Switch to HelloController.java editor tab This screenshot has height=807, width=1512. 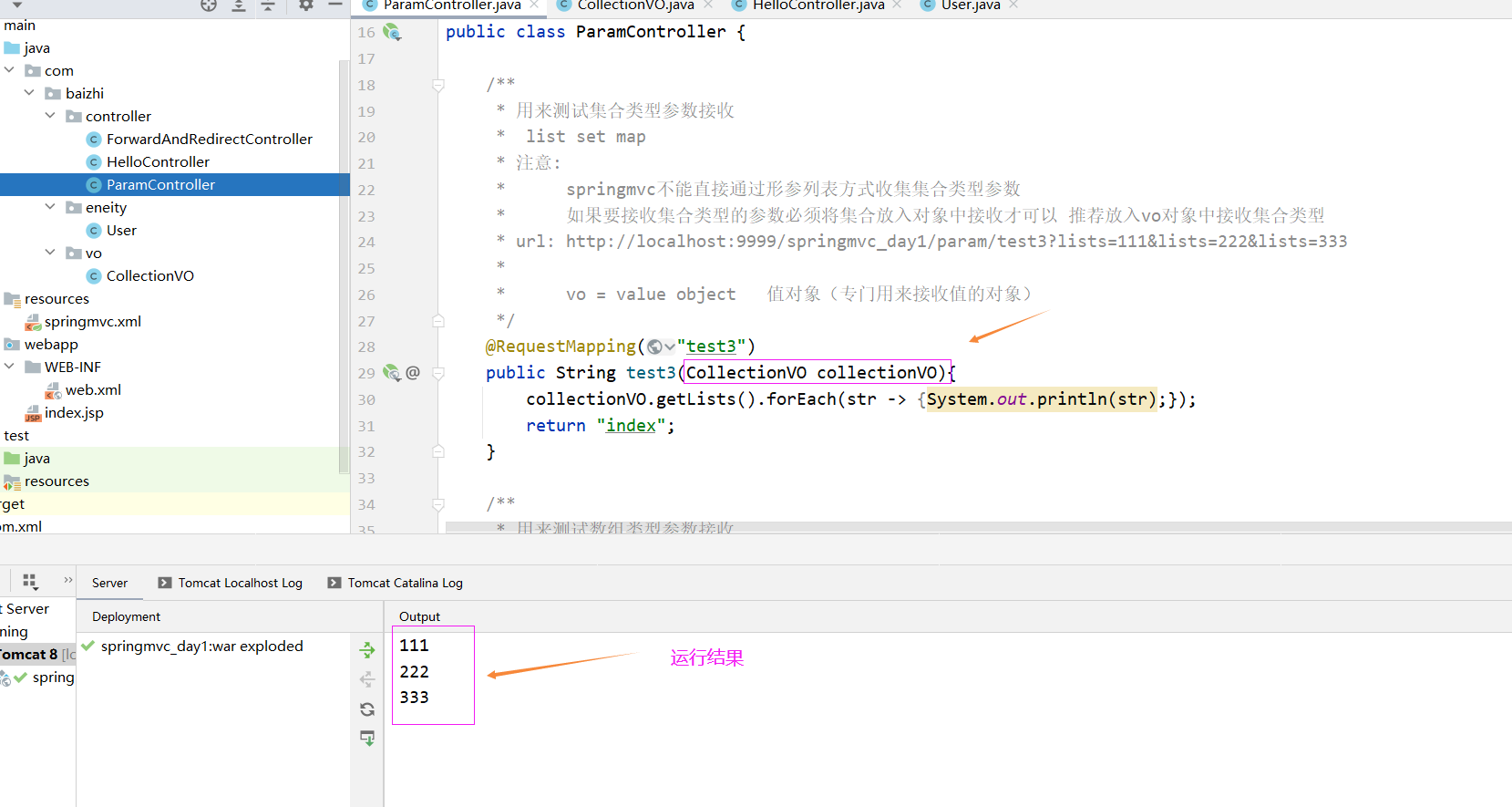pyautogui.click(x=818, y=5)
